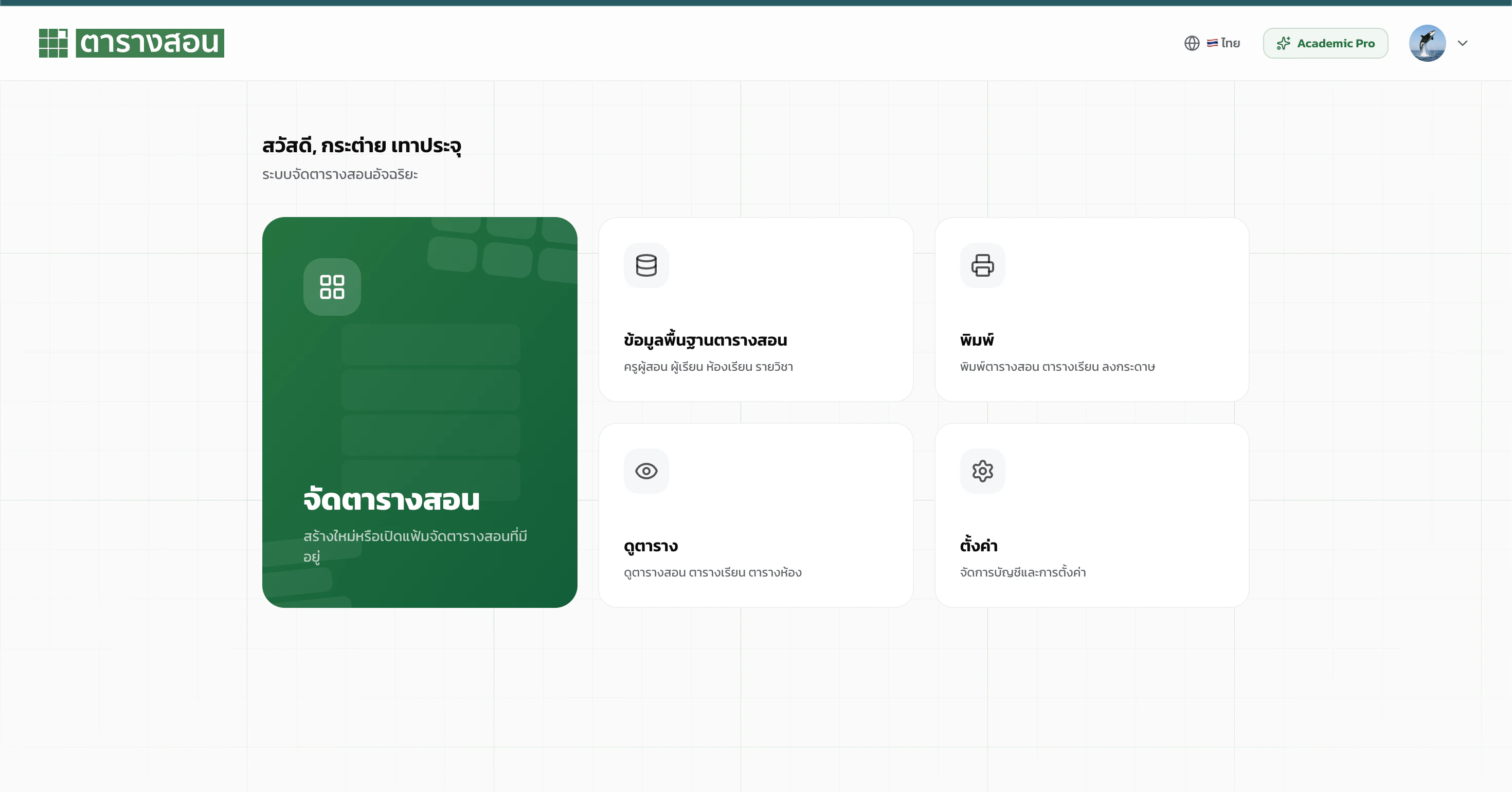This screenshot has height=792, width=1512.
Task: Click the sparkle icon inside Academic Pro
Action: [1284, 43]
